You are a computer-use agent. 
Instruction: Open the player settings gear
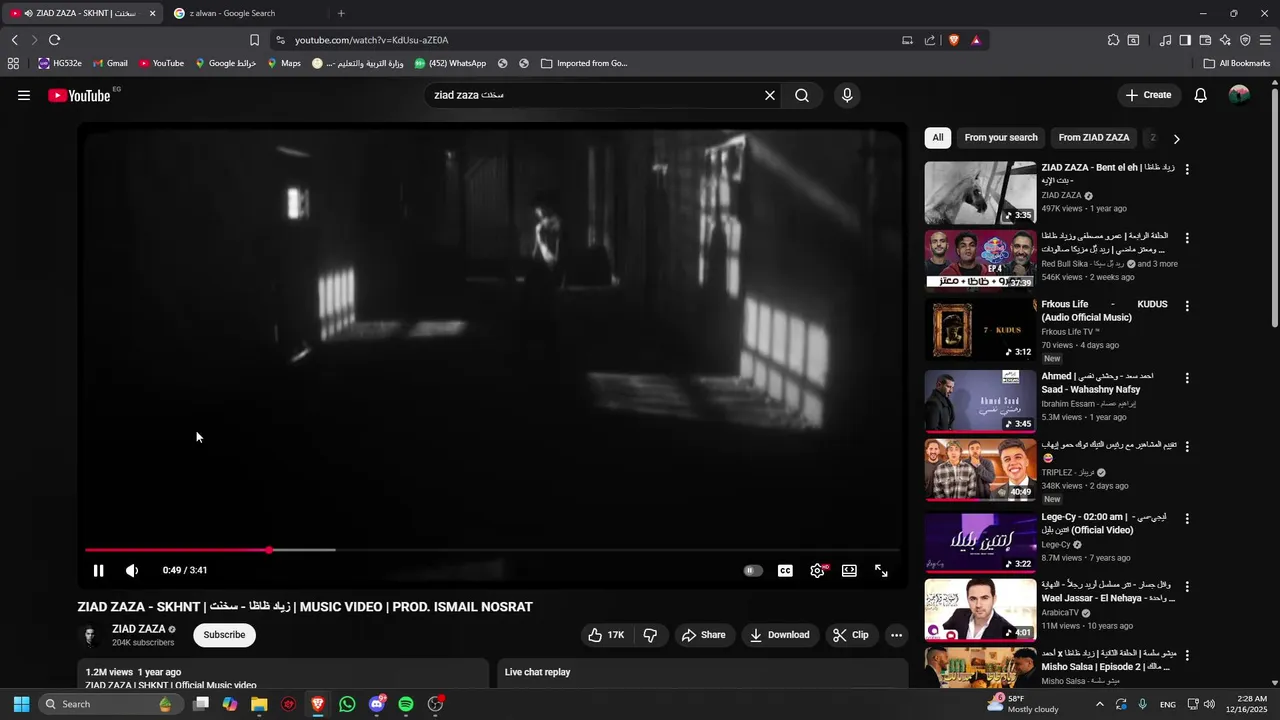pyautogui.click(x=817, y=570)
